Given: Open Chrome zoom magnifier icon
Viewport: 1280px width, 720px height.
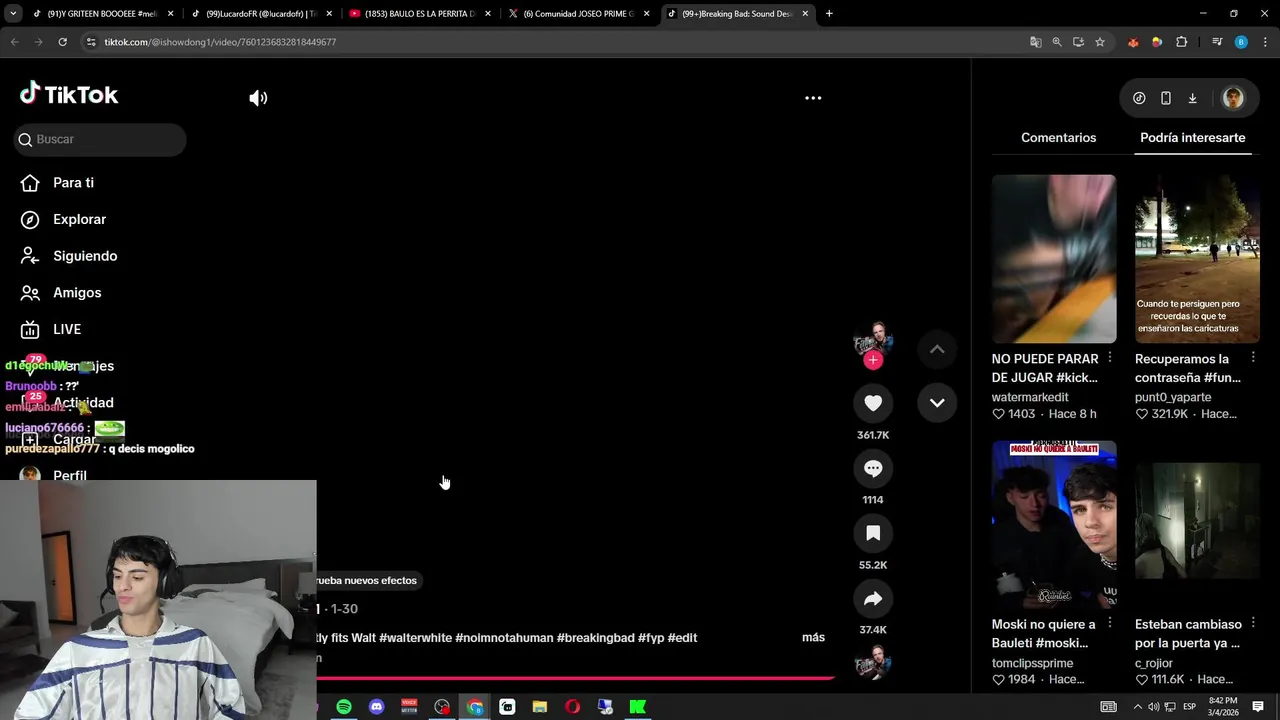Looking at the screenshot, I should click(x=1057, y=42).
